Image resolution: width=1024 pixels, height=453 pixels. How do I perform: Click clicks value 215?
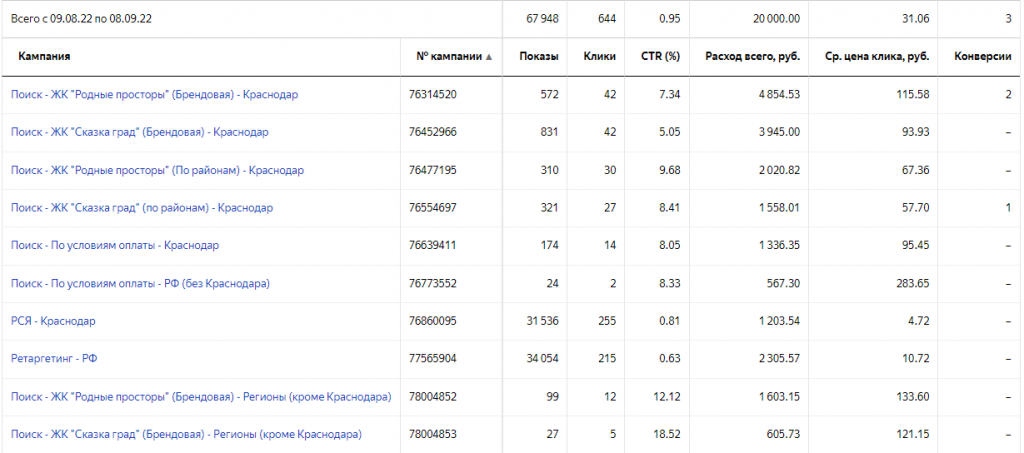[x=607, y=359]
